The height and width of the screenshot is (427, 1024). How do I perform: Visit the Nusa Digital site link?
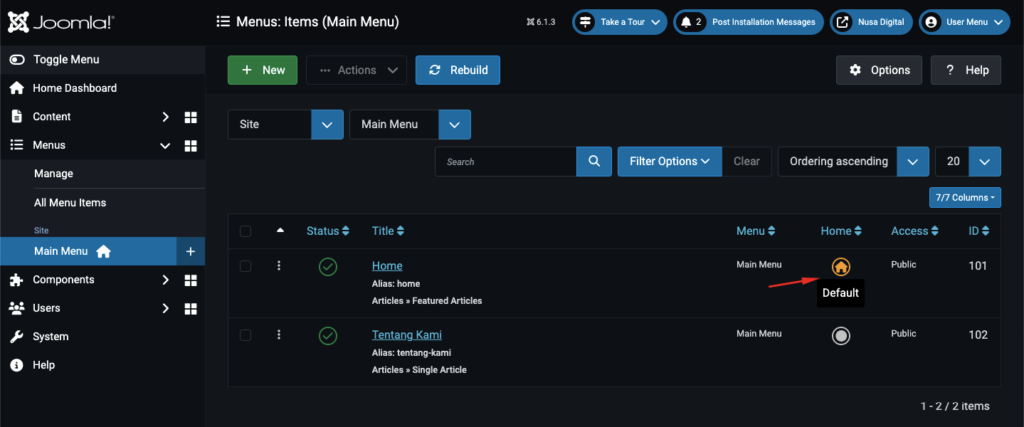coord(872,22)
